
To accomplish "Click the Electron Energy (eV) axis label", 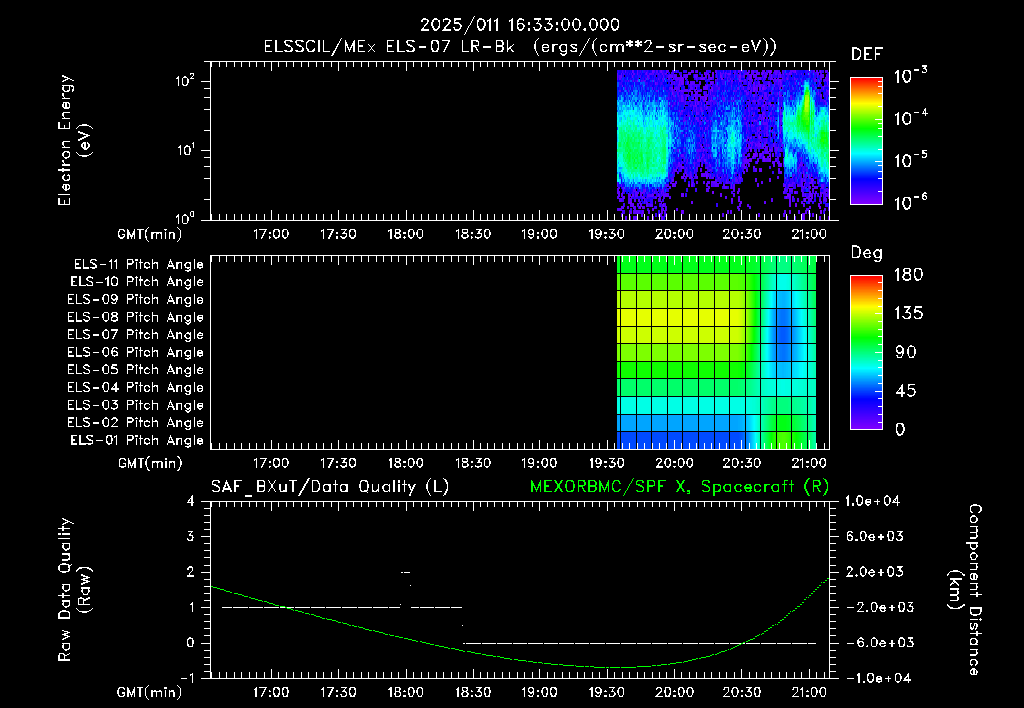I will 74,140.
